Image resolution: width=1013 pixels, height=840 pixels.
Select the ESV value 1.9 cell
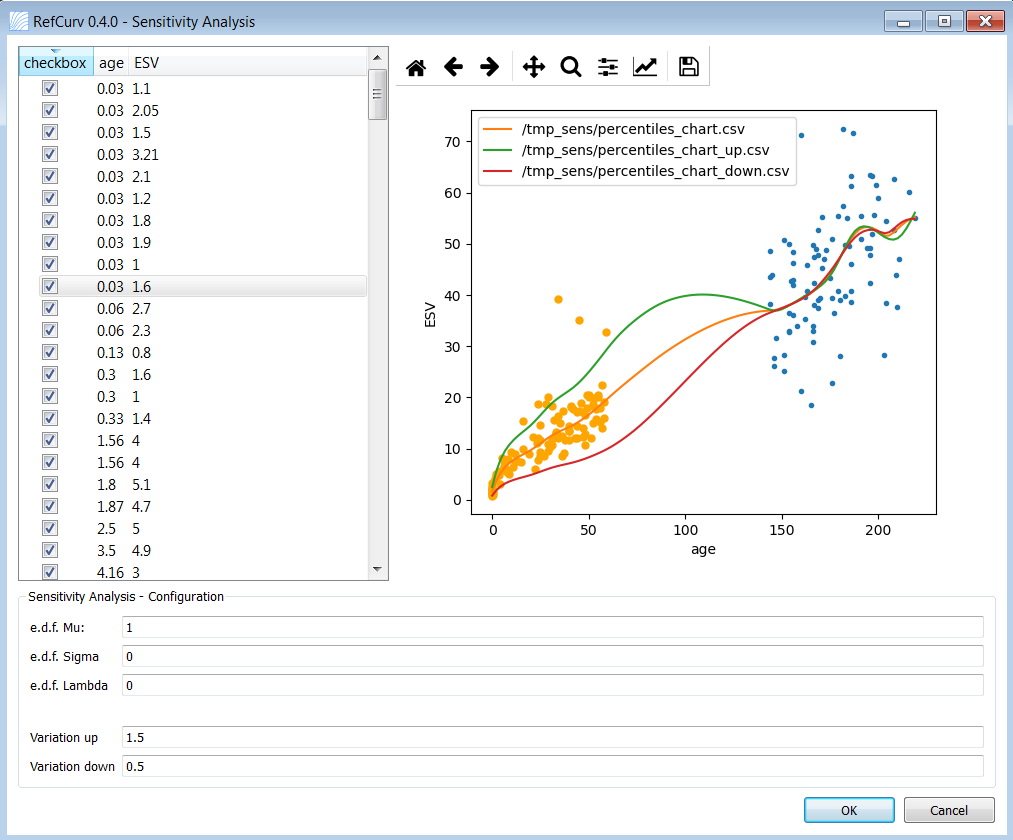coord(141,242)
